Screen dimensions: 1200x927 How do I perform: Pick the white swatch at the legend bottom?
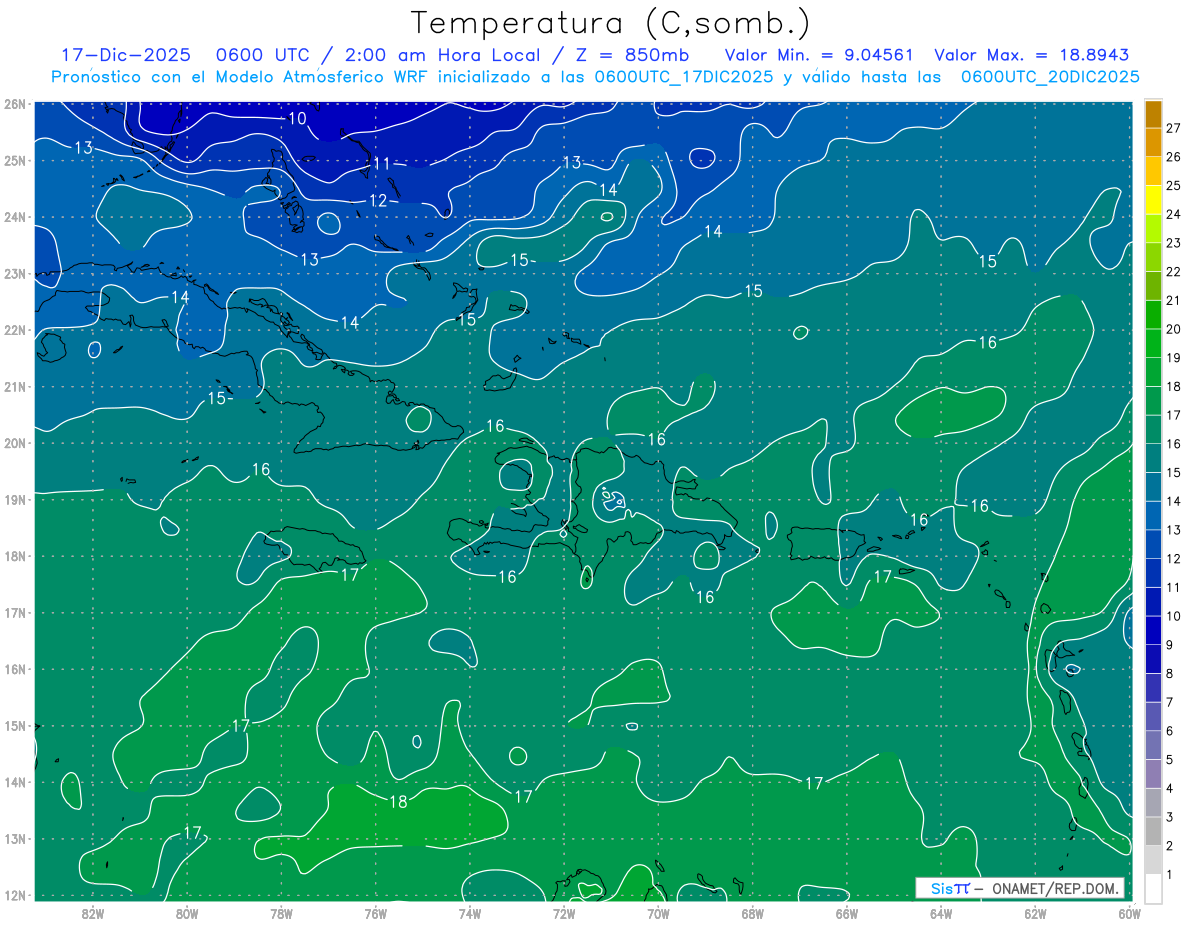pos(1153,888)
